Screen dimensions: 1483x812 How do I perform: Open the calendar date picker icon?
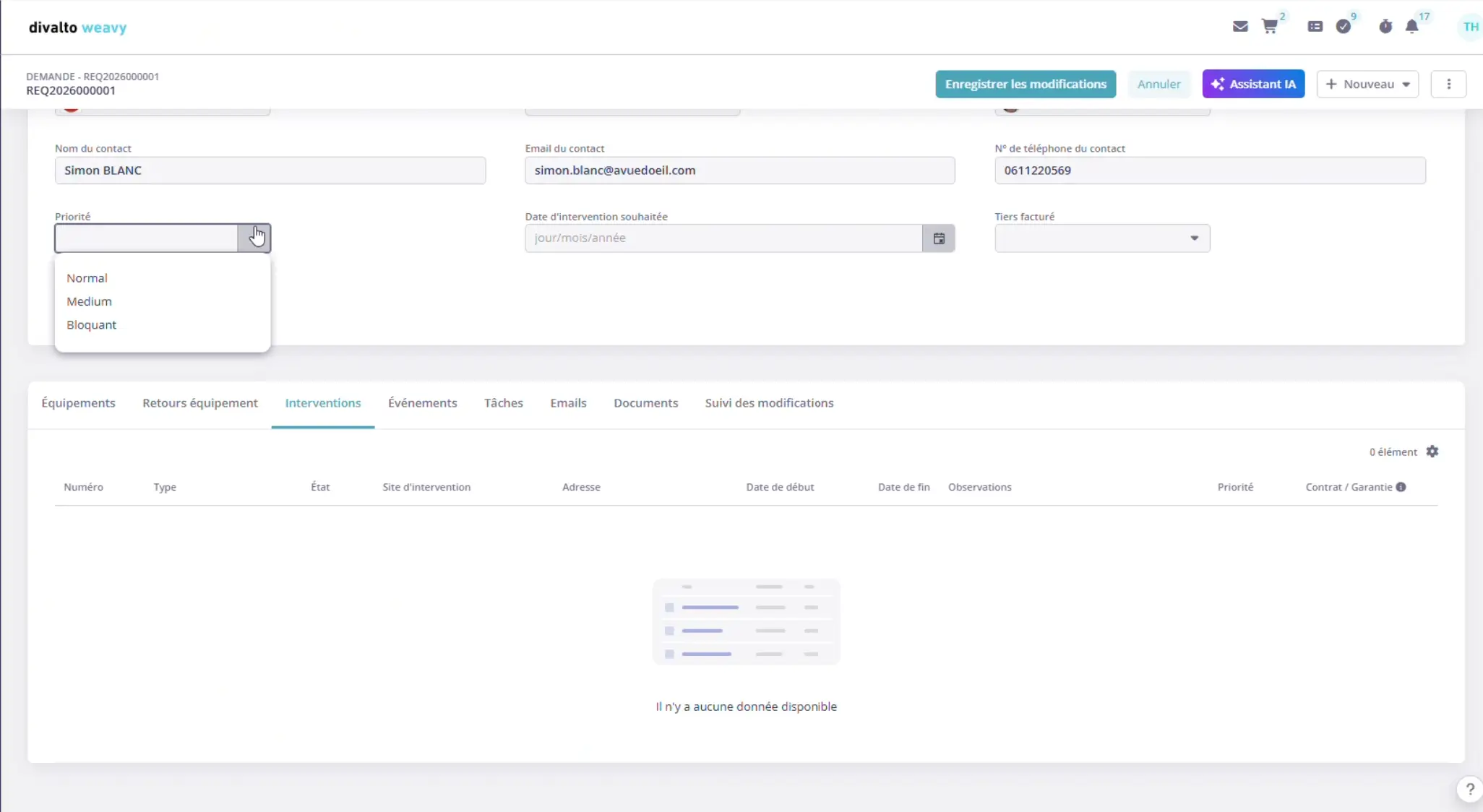pyautogui.click(x=939, y=238)
